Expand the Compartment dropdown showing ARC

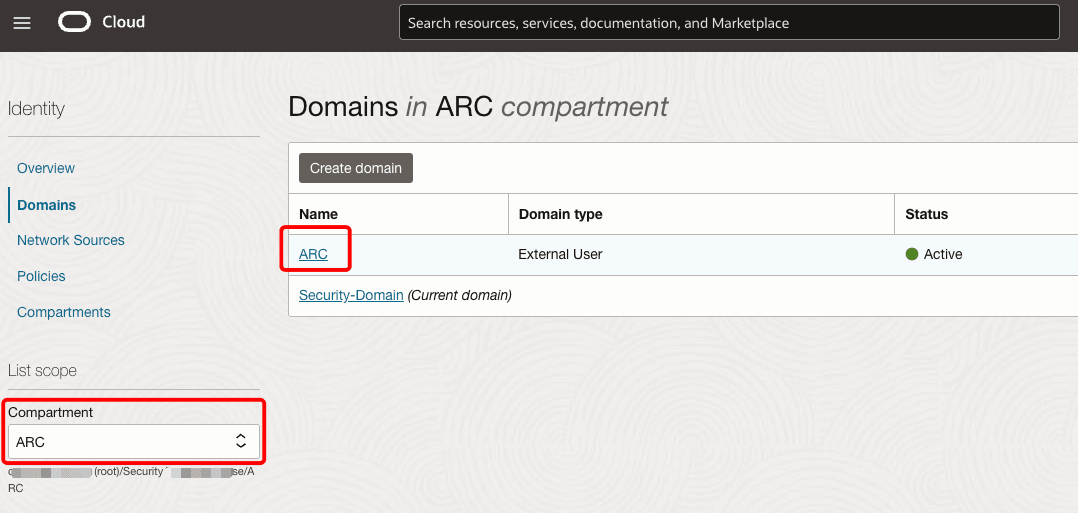134,441
